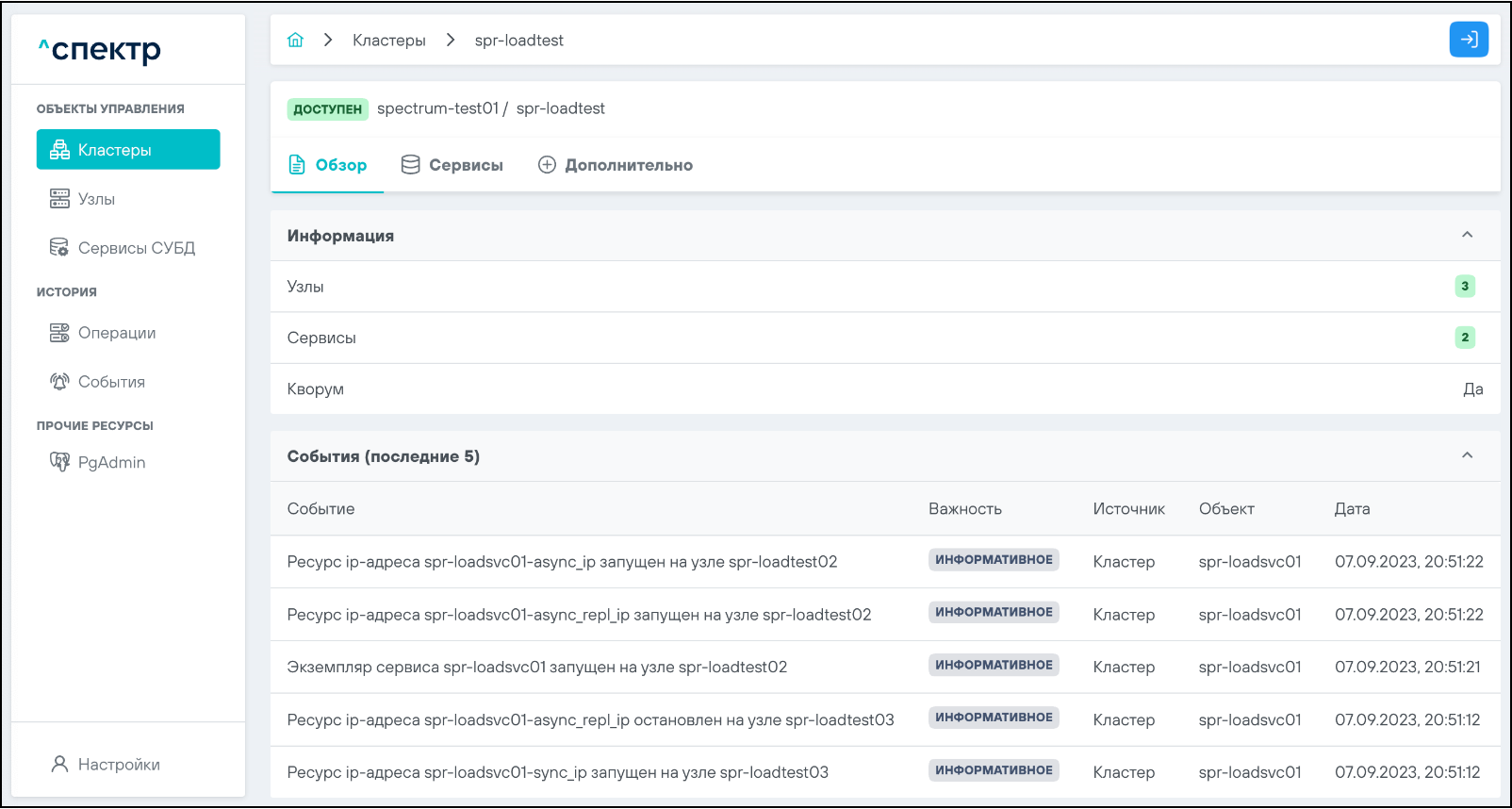Click the Спектр logo
The image size is (1512, 809).
(100, 49)
